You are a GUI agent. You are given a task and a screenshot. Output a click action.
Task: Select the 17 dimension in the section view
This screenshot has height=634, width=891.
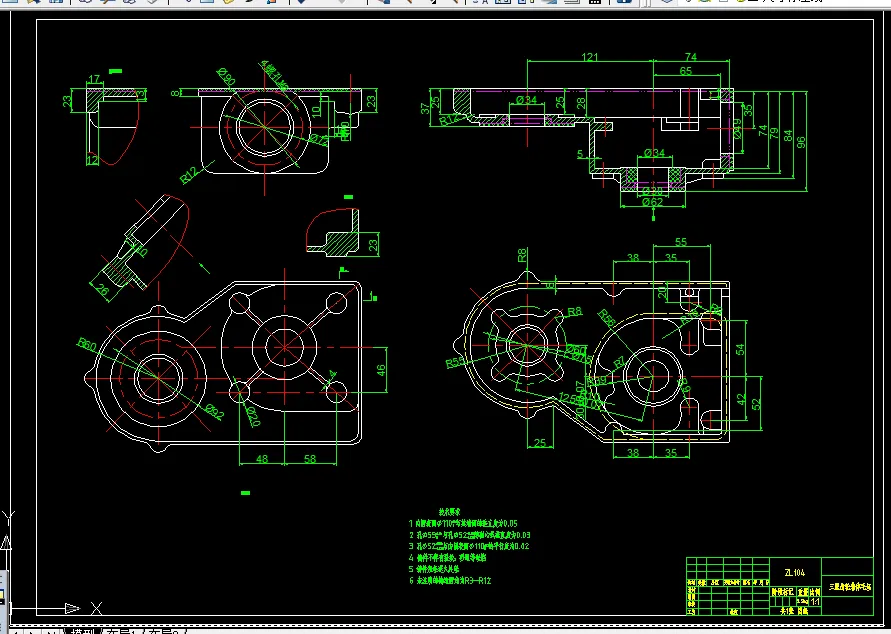tap(94, 79)
